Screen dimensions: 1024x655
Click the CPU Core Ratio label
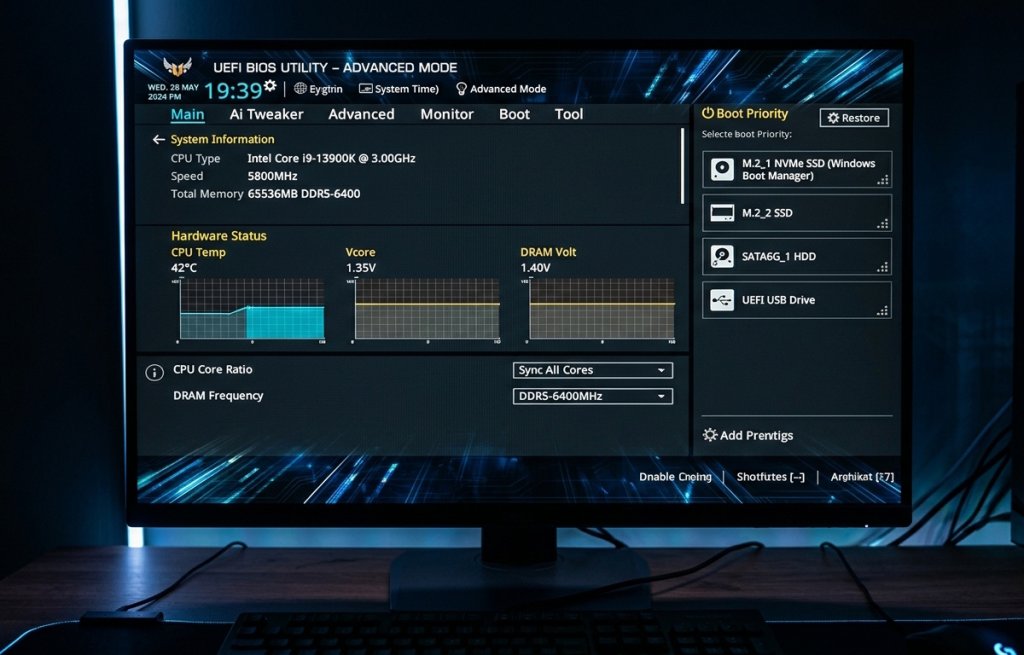coord(212,370)
